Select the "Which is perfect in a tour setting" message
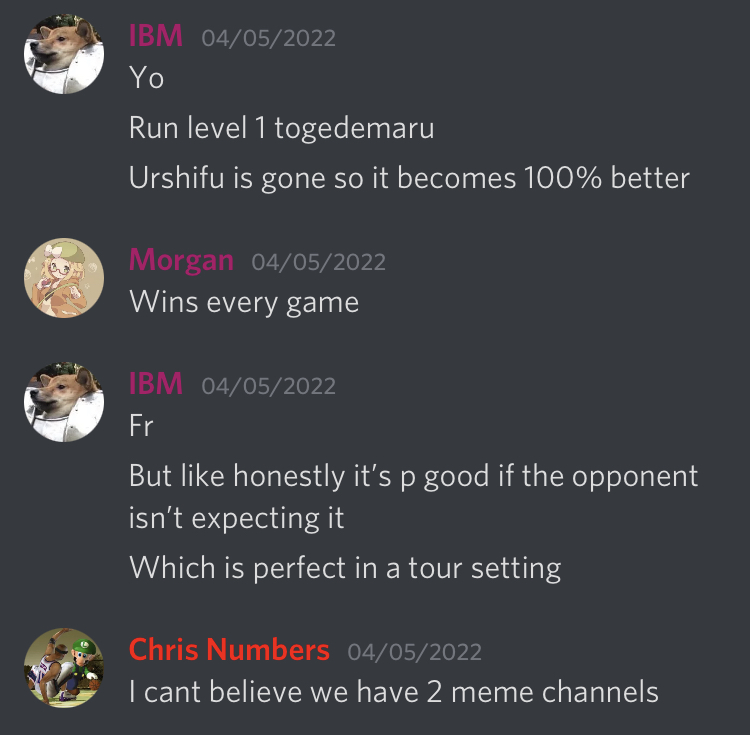The height and width of the screenshot is (735, 750). click(x=345, y=568)
